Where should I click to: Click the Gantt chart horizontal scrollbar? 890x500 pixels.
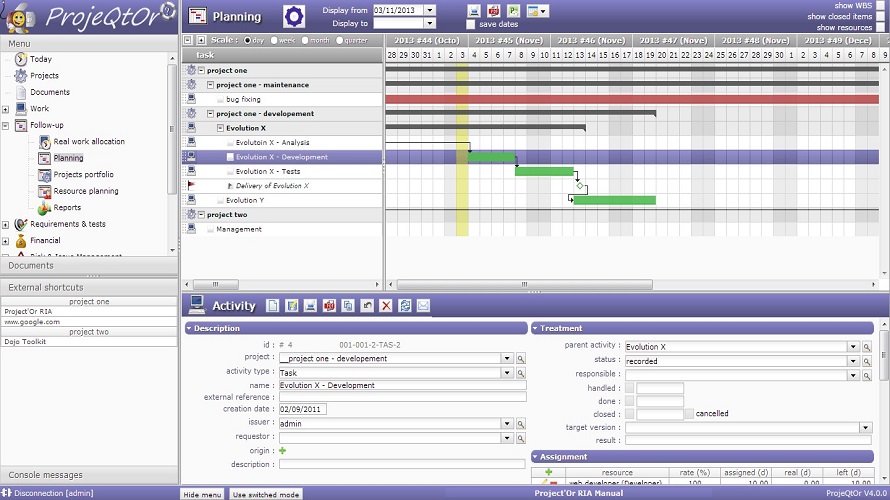pyautogui.click(x=524, y=284)
